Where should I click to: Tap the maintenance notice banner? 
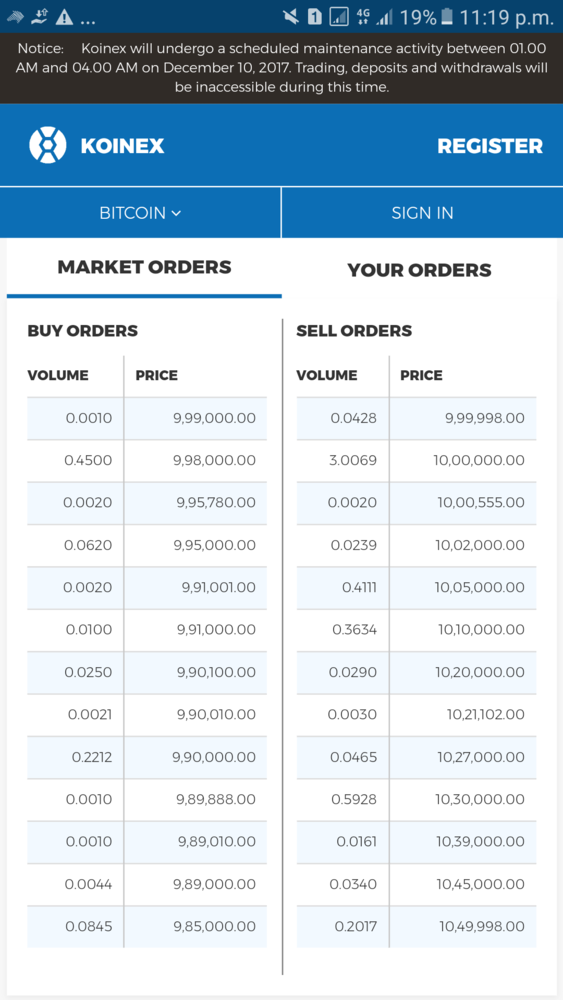(281, 68)
